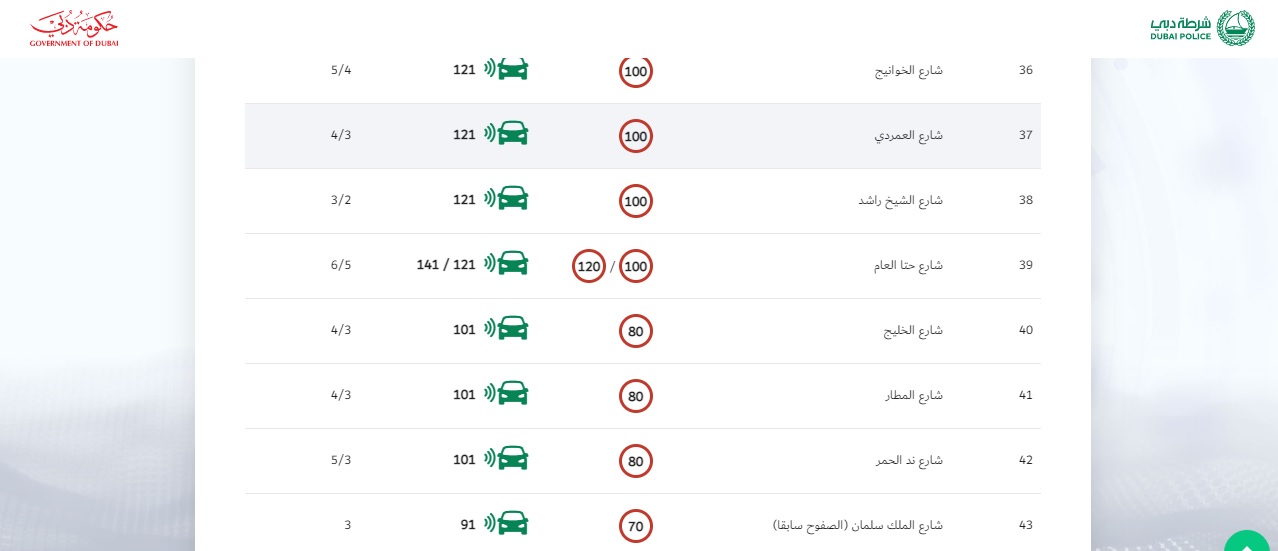
Task: Click the شارع العمردي street name
Action: point(909,135)
